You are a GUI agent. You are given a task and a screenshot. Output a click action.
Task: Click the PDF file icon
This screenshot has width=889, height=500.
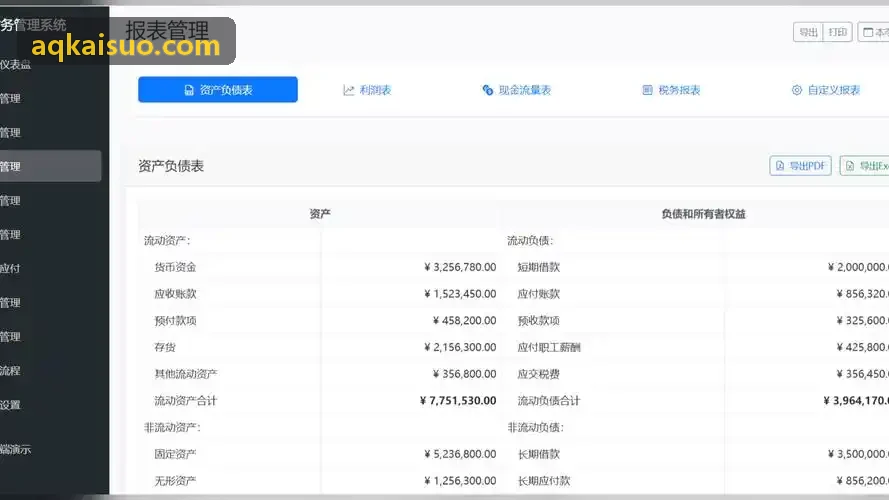coord(780,166)
